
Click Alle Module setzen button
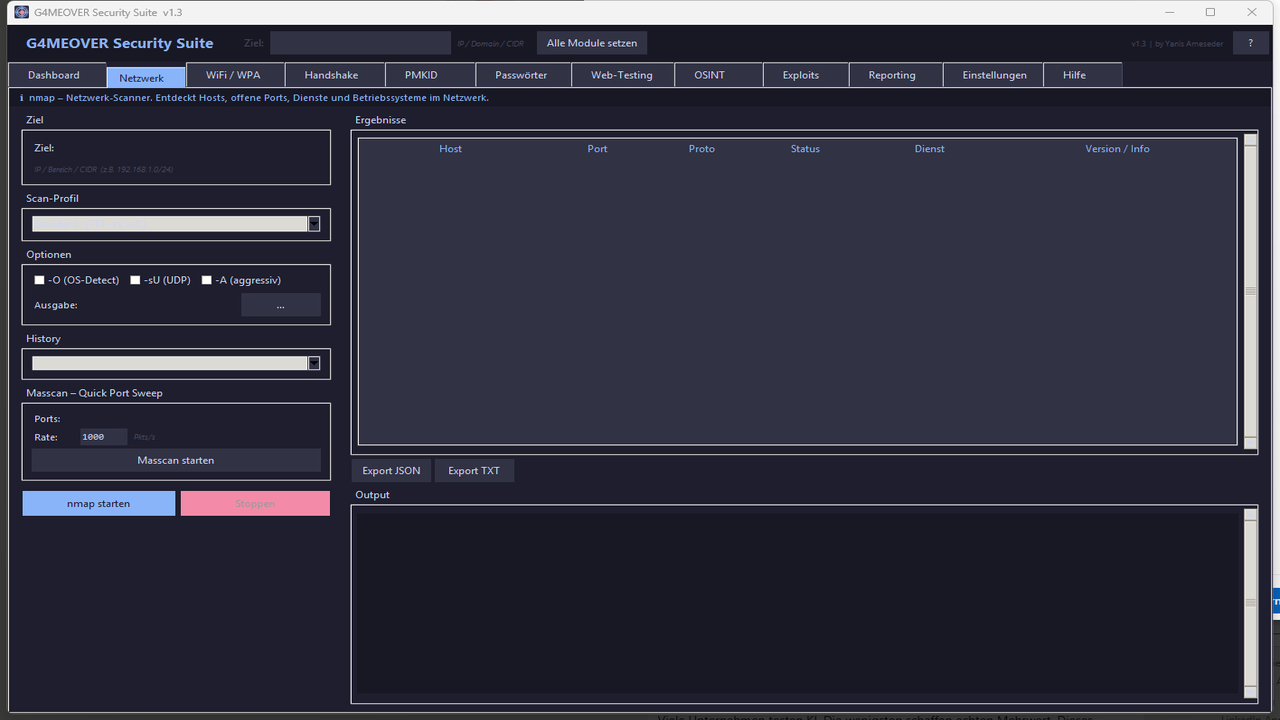click(x=592, y=43)
